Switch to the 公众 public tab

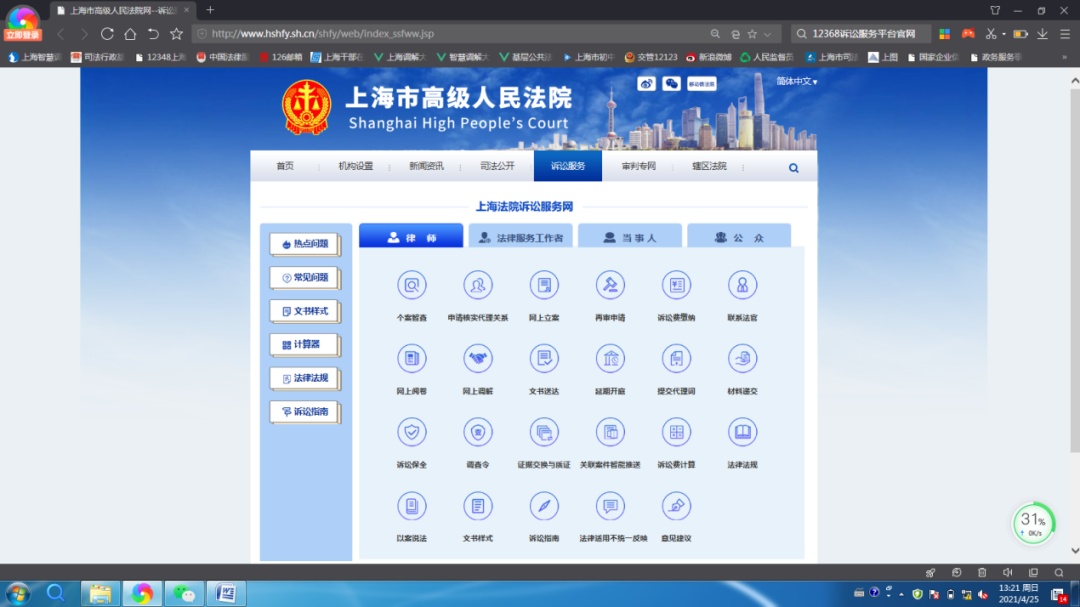[739, 236]
